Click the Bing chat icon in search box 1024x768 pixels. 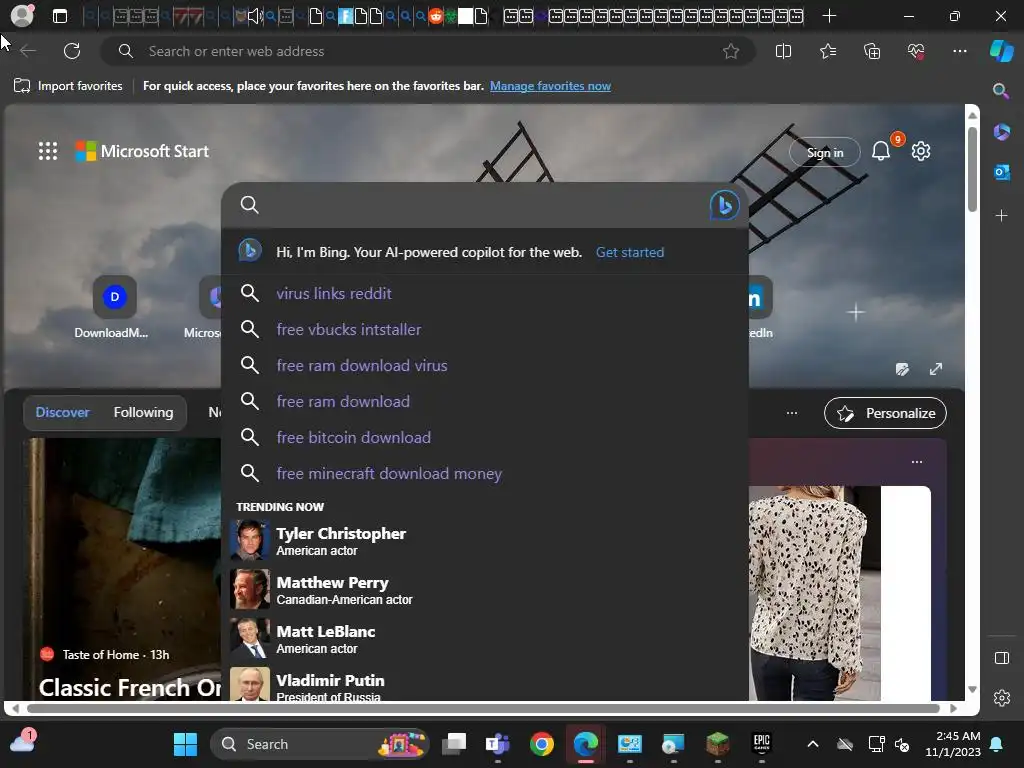pos(724,205)
